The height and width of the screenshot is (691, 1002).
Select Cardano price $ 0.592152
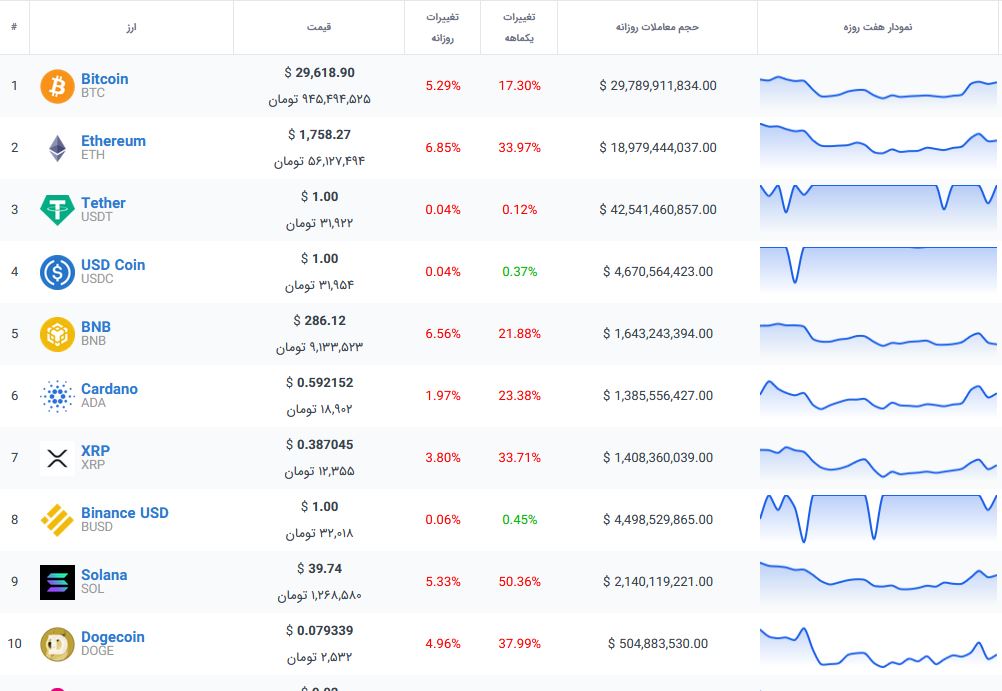[320, 382]
